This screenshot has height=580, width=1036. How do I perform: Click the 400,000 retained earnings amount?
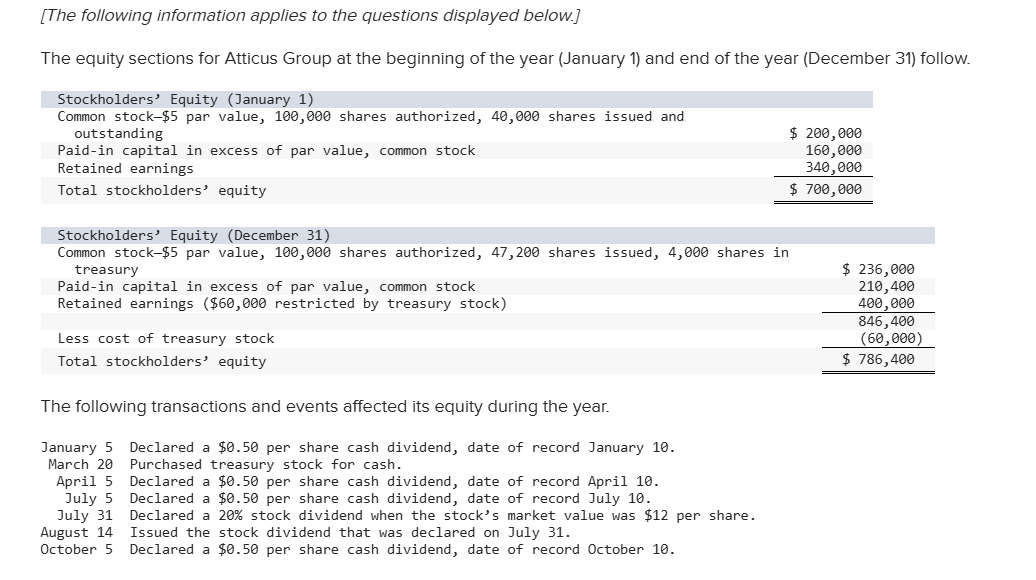886,303
